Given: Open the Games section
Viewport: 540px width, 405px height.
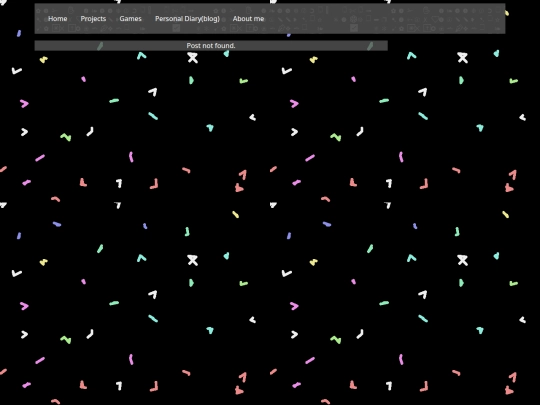Looking at the screenshot, I should coord(131,19).
